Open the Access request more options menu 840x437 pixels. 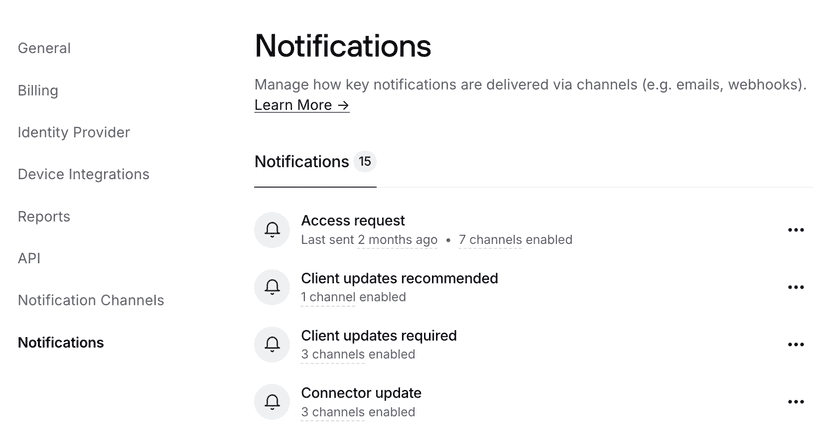tap(796, 230)
